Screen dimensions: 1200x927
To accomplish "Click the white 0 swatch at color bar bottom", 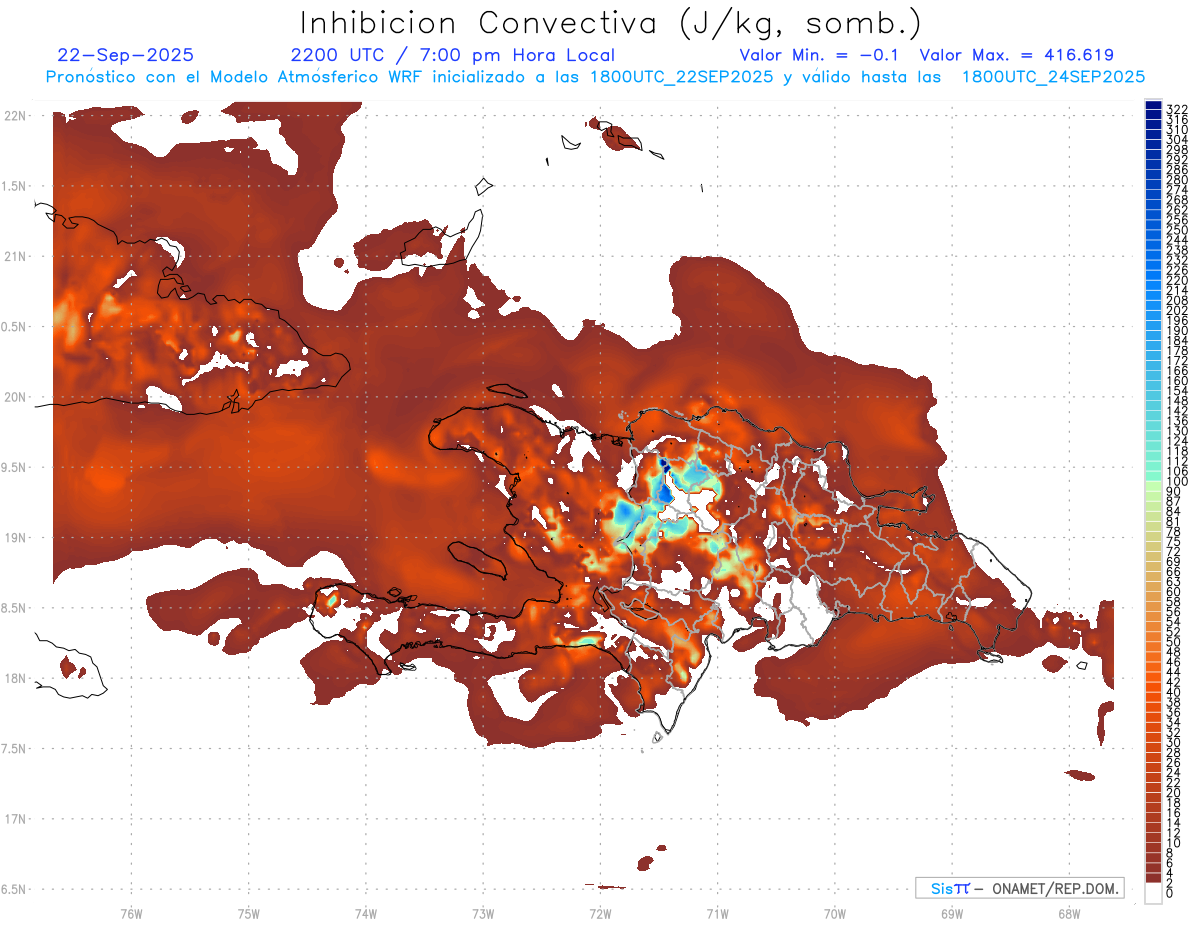I will click(x=1153, y=895).
